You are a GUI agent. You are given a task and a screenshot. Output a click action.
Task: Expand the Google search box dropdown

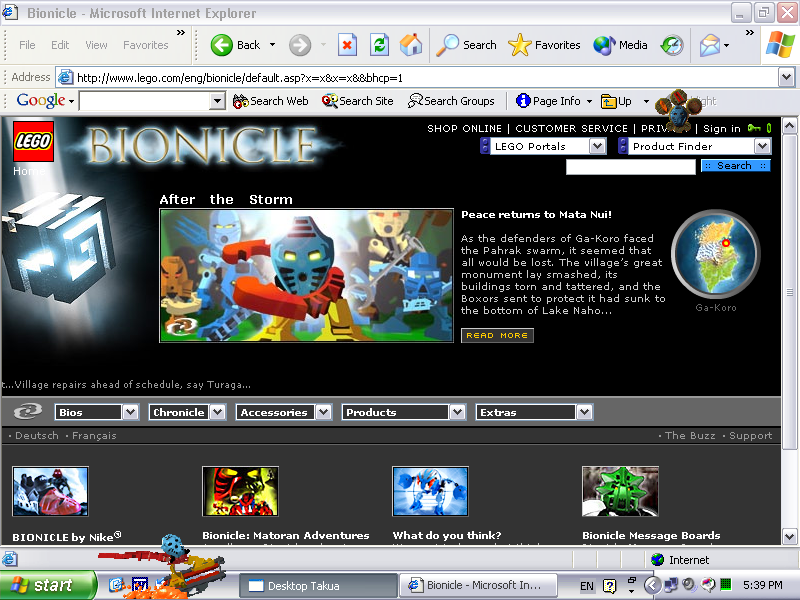(217, 101)
